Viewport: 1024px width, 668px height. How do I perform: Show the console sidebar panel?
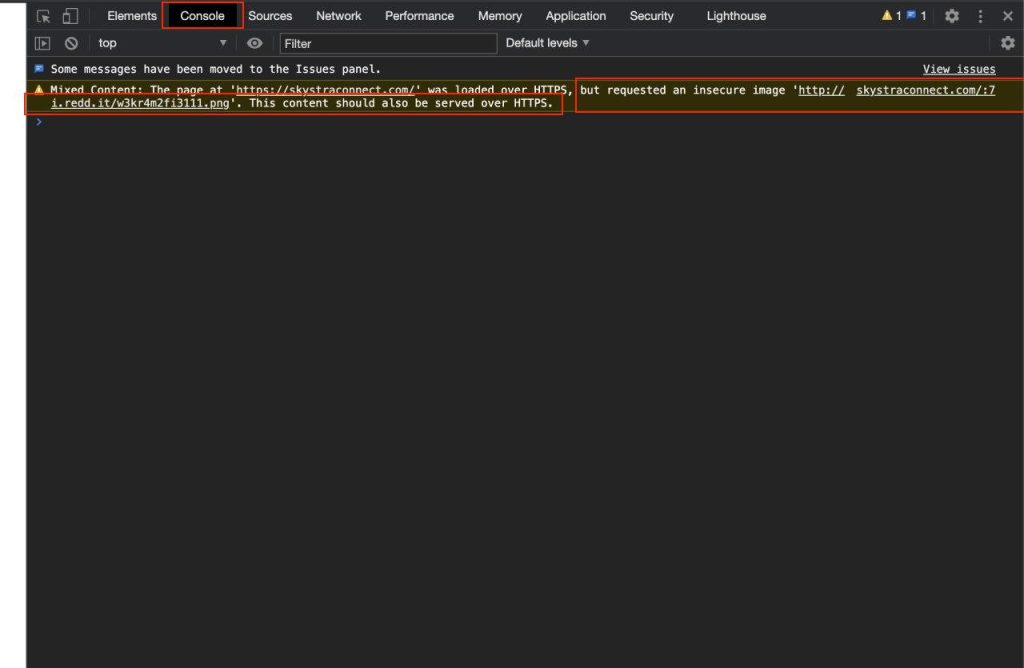42,43
